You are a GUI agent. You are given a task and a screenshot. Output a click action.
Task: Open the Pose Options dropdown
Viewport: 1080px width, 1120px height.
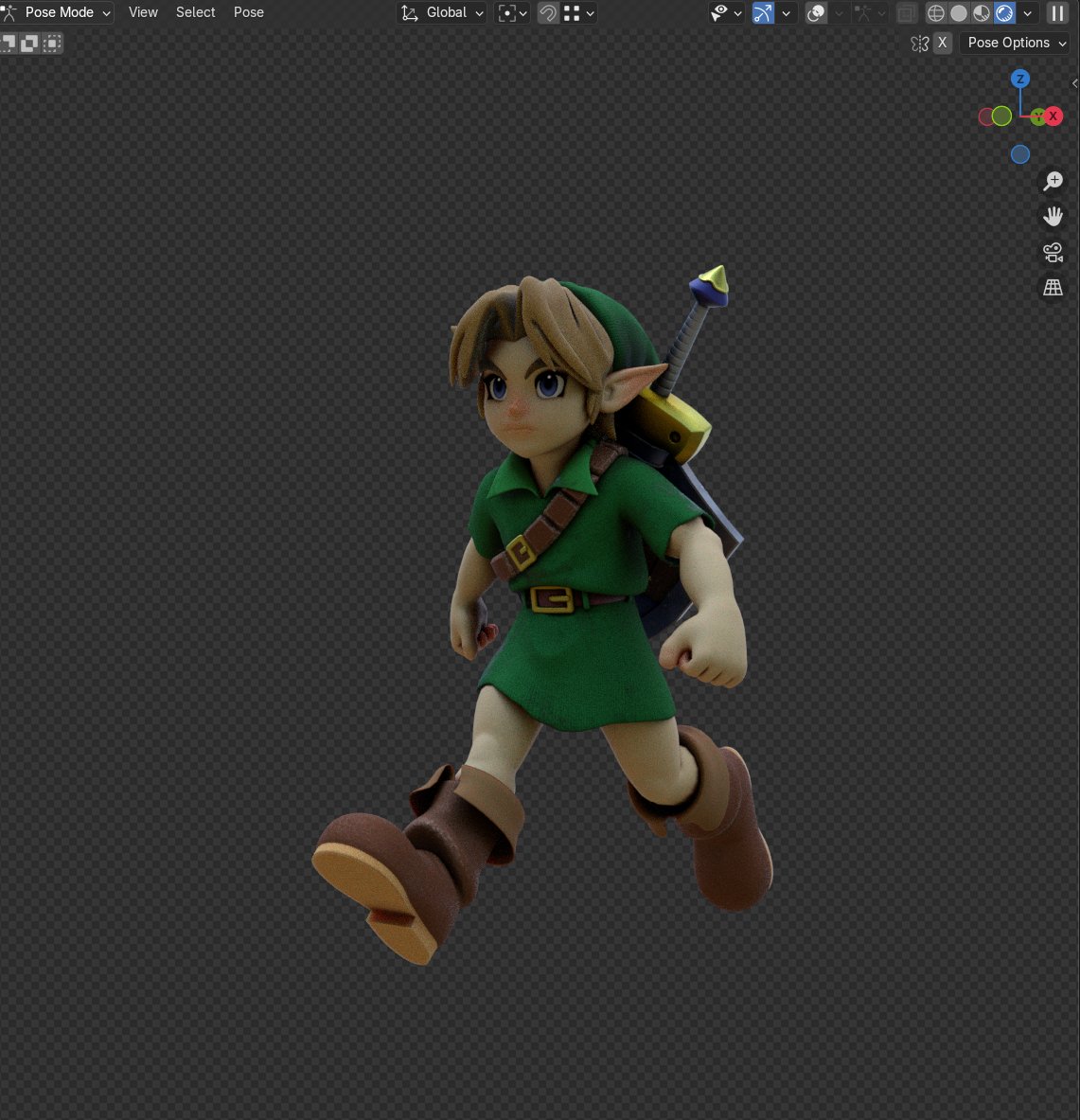[1017, 43]
